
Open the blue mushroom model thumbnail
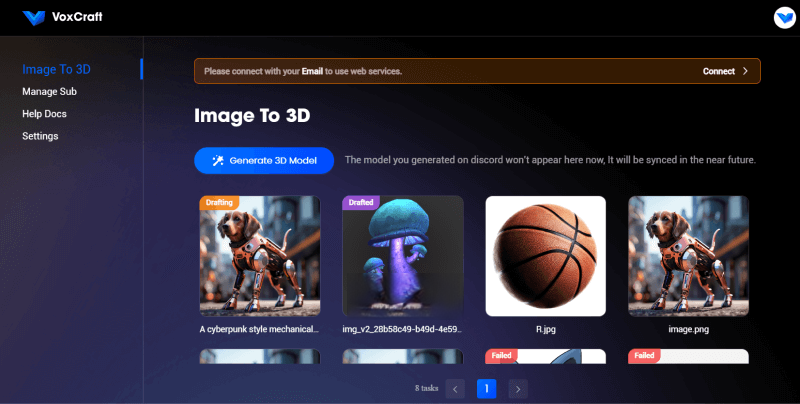tap(403, 256)
